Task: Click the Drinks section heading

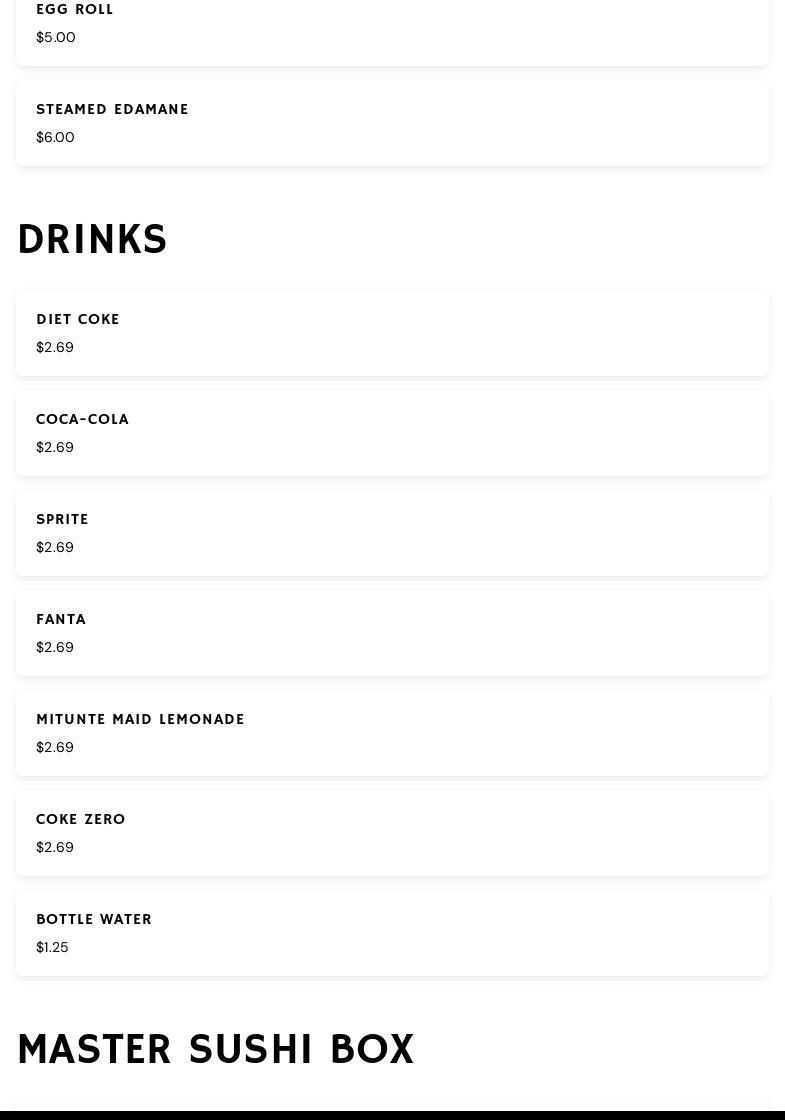Action: (92, 240)
